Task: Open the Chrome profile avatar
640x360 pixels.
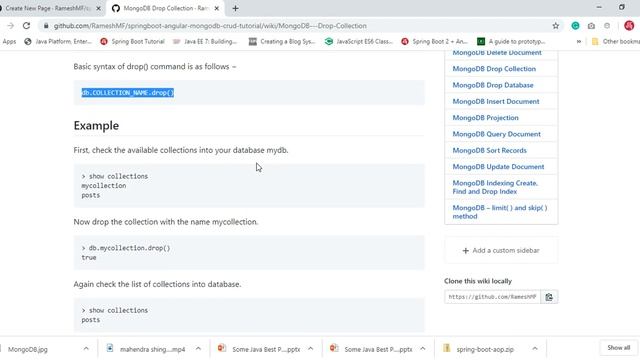Action: 629,26
